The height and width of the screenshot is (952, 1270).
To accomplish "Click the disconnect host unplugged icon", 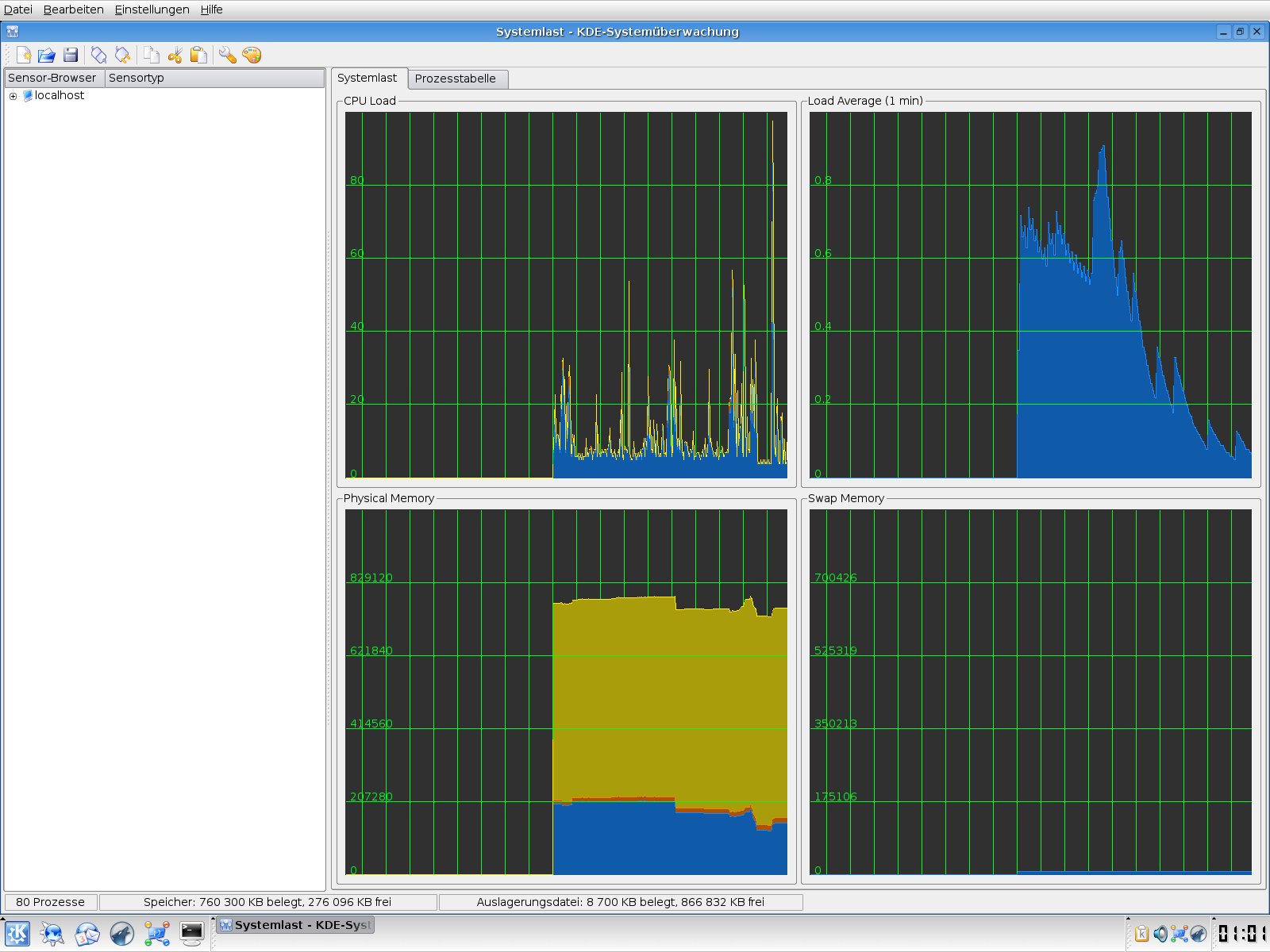I will 122,55.
